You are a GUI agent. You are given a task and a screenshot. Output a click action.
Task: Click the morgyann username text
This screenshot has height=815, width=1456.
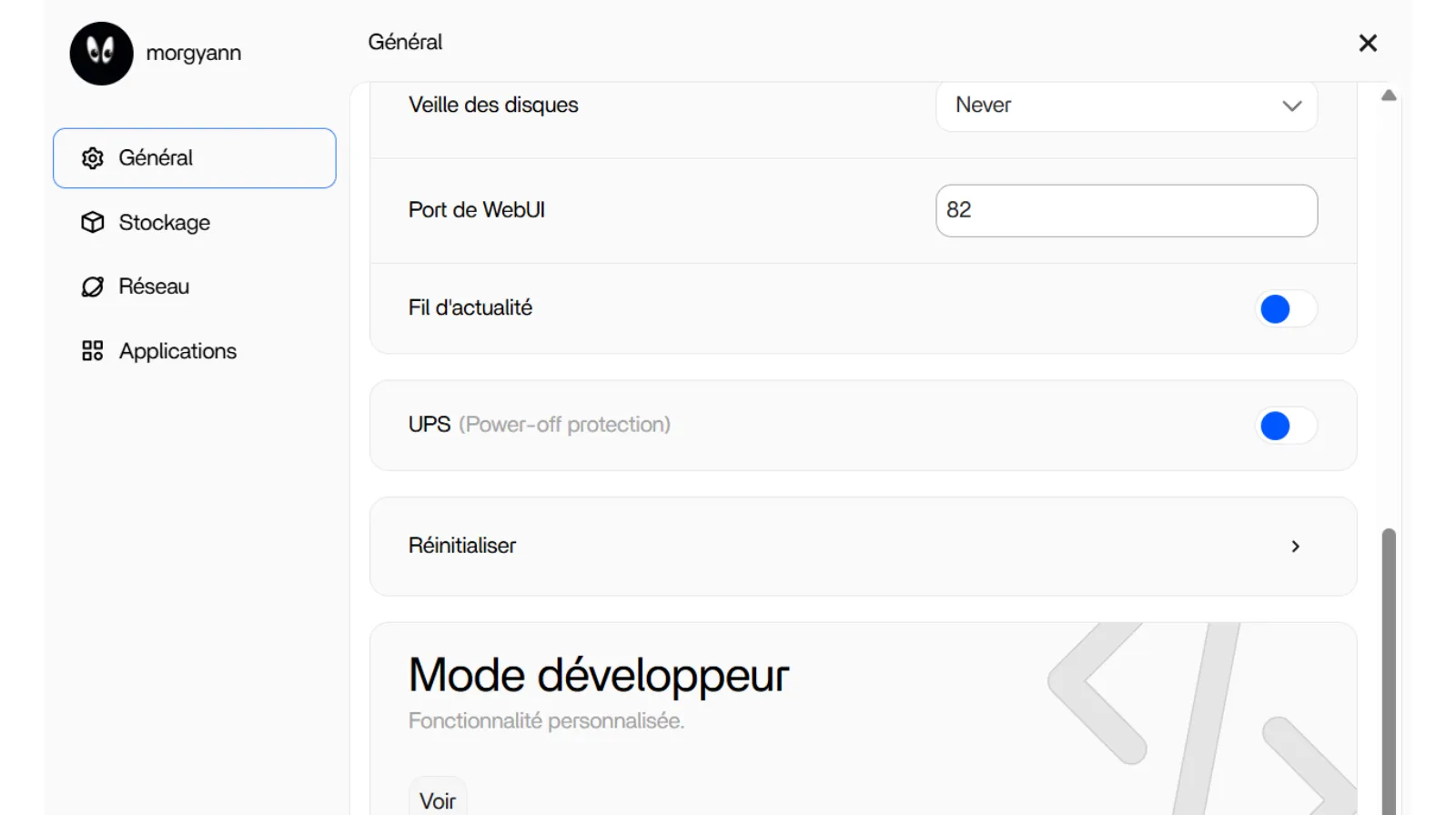coord(194,54)
